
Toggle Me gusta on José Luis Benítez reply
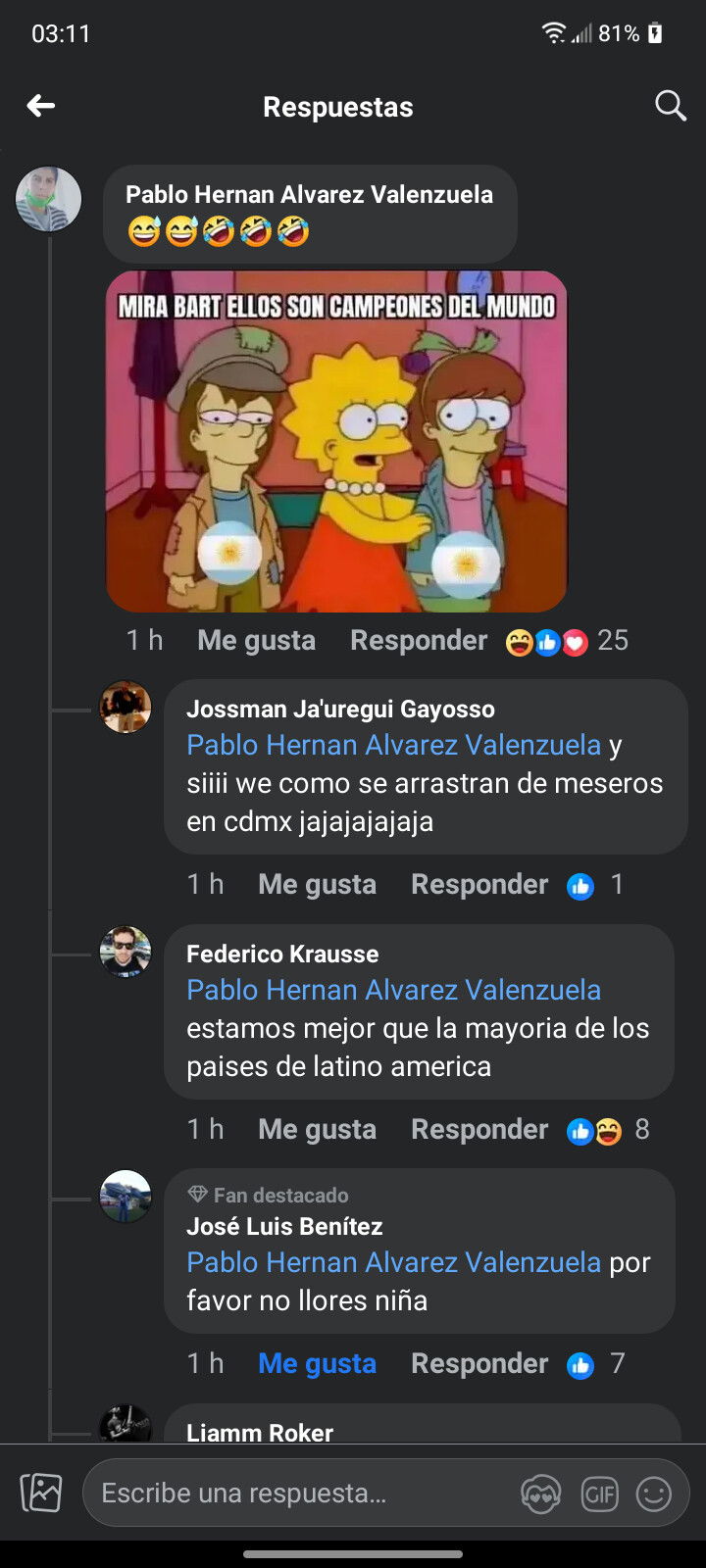tap(317, 1364)
